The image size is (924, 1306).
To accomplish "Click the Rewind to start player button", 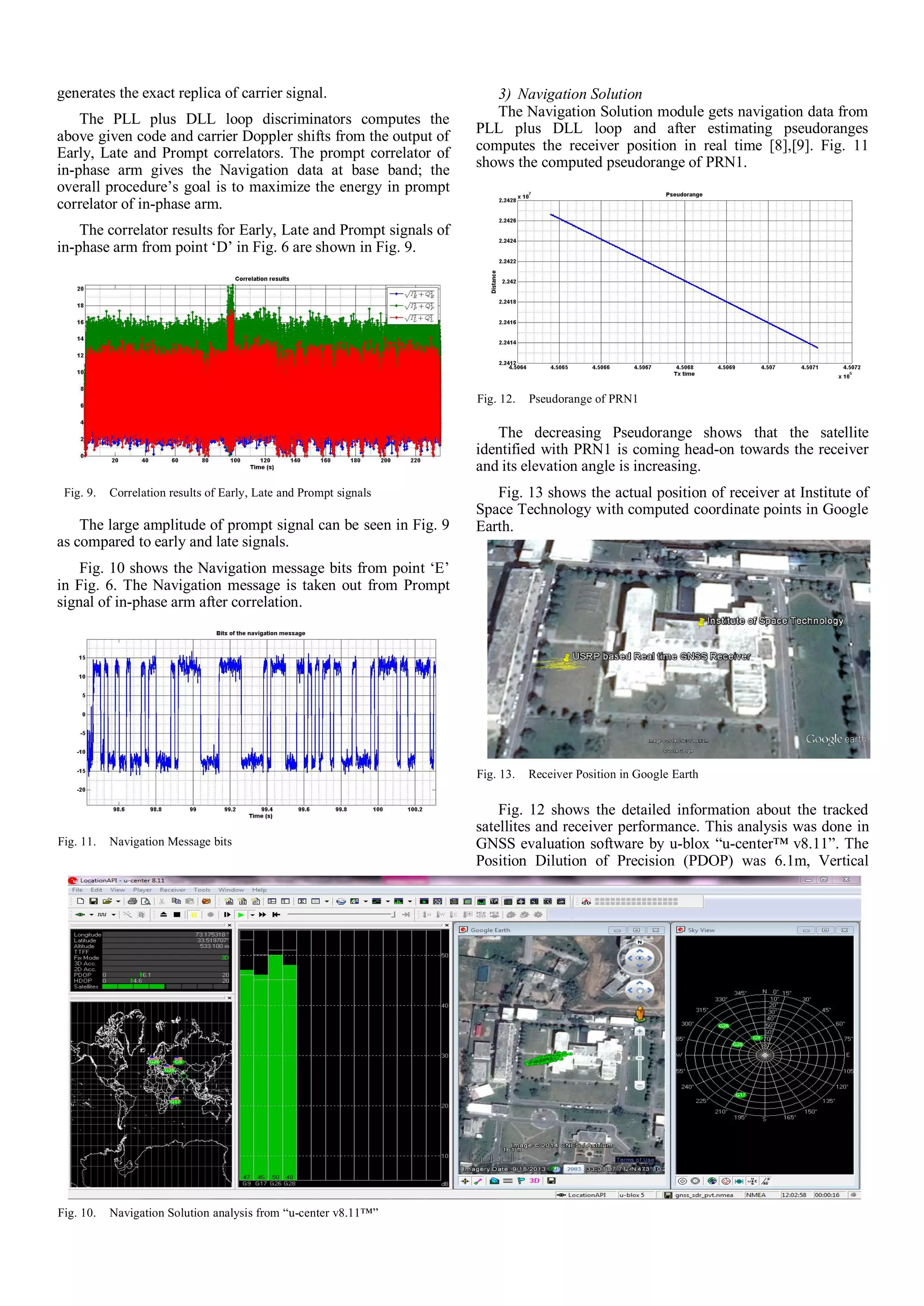I will [x=277, y=915].
